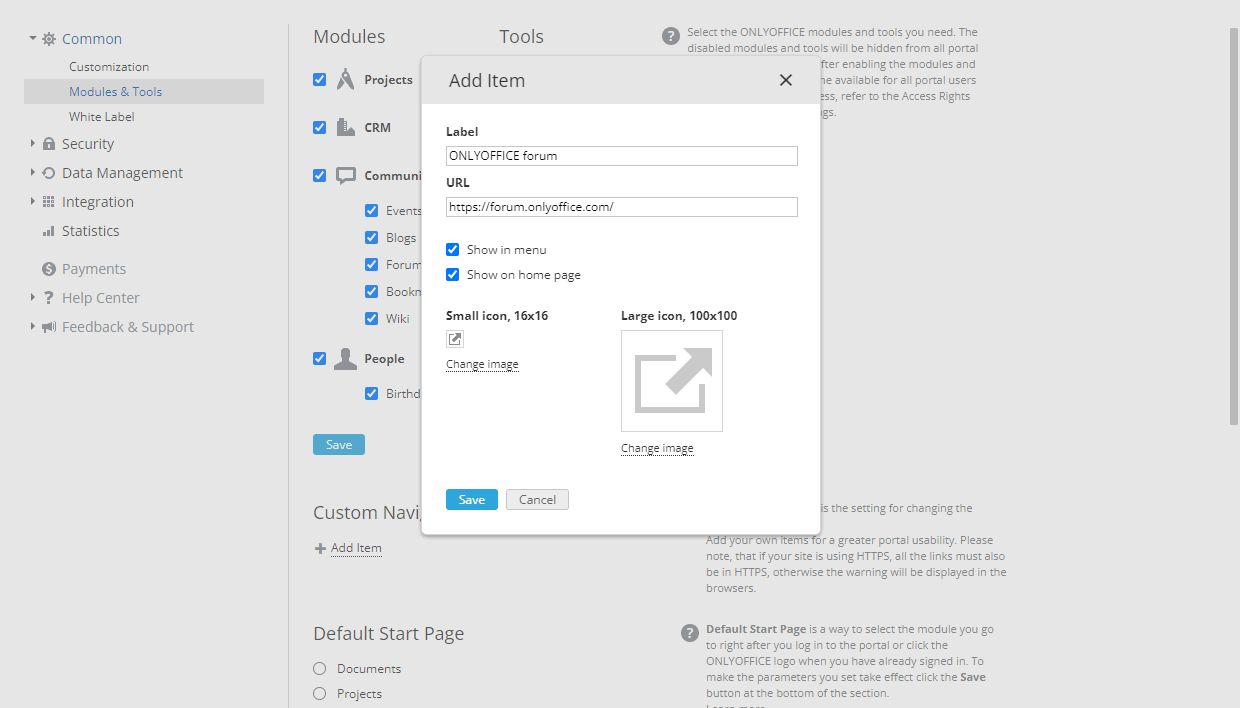Click the Projects module icon
The width and height of the screenshot is (1240, 708).
click(x=344, y=78)
